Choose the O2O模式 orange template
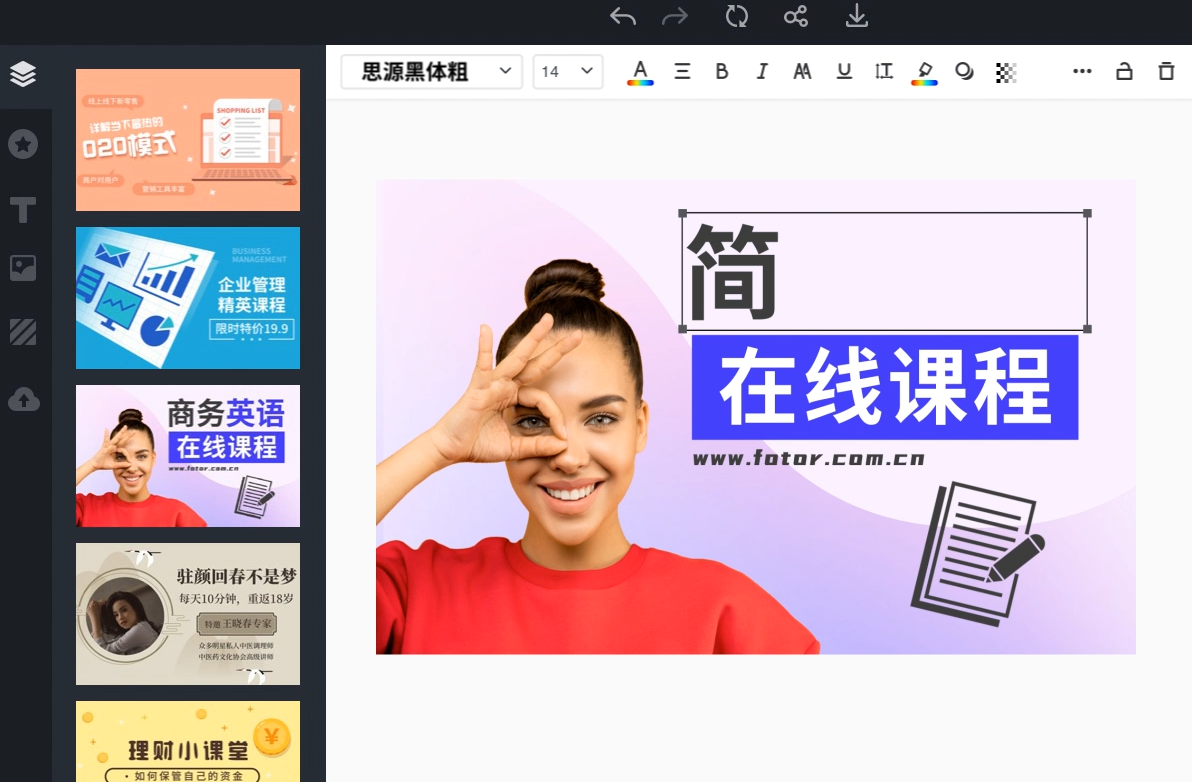 click(x=188, y=140)
